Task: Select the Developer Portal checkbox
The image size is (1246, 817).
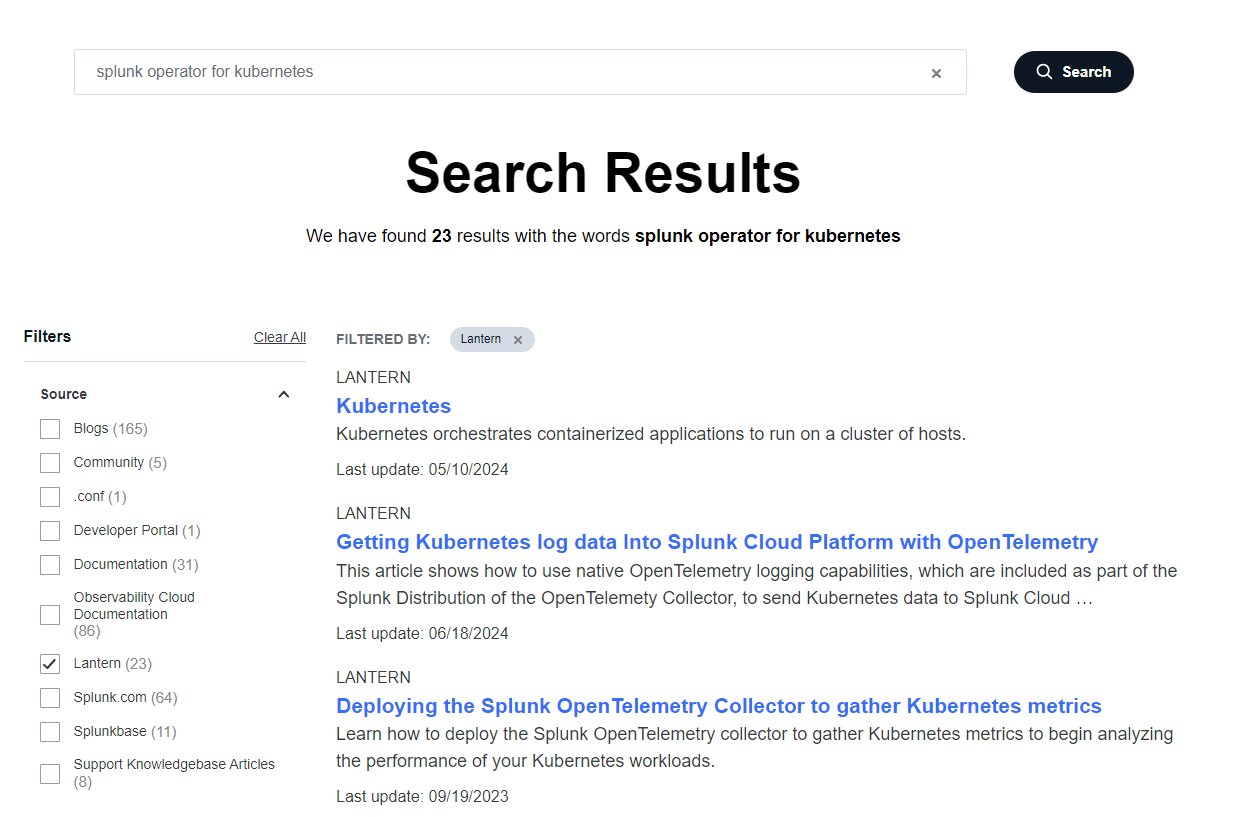Action: point(50,531)
